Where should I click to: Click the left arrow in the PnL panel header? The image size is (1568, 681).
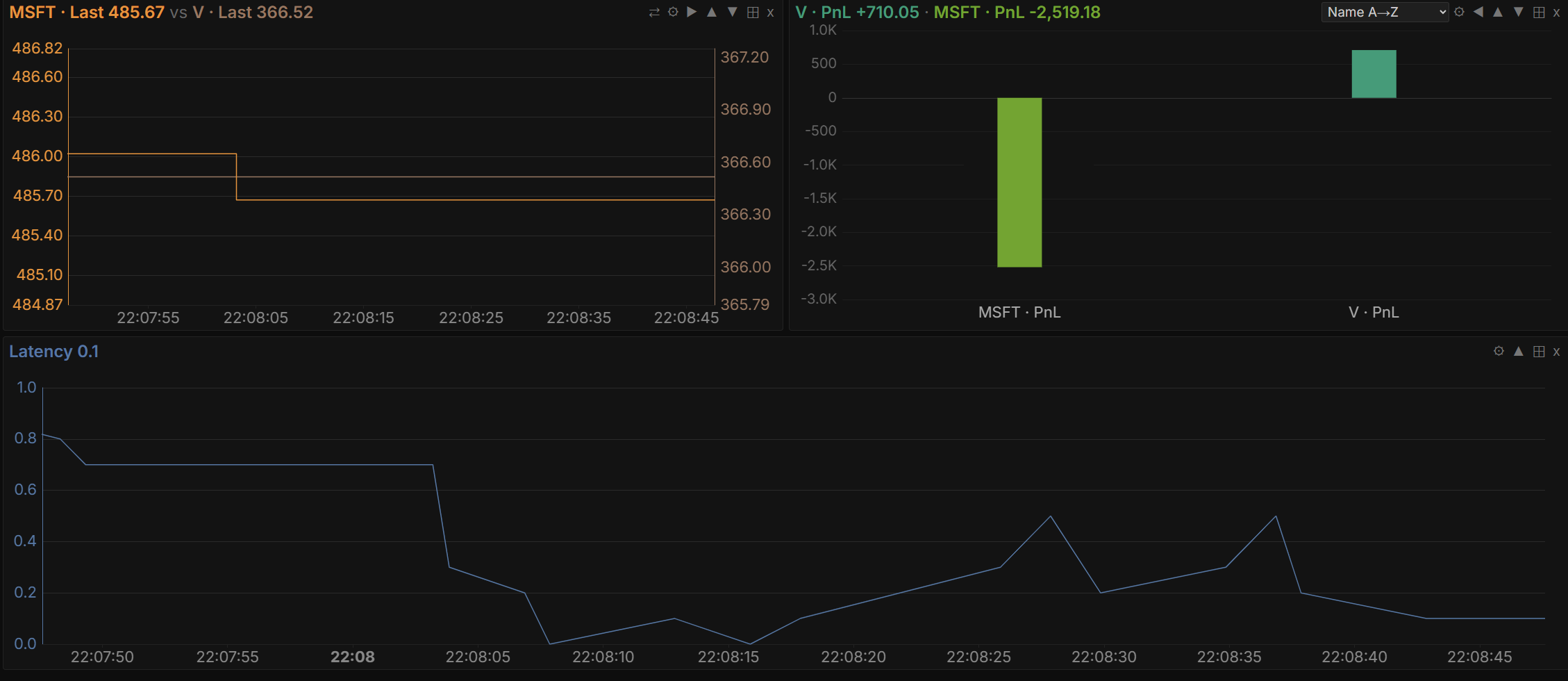click(x=1478, y=13)
